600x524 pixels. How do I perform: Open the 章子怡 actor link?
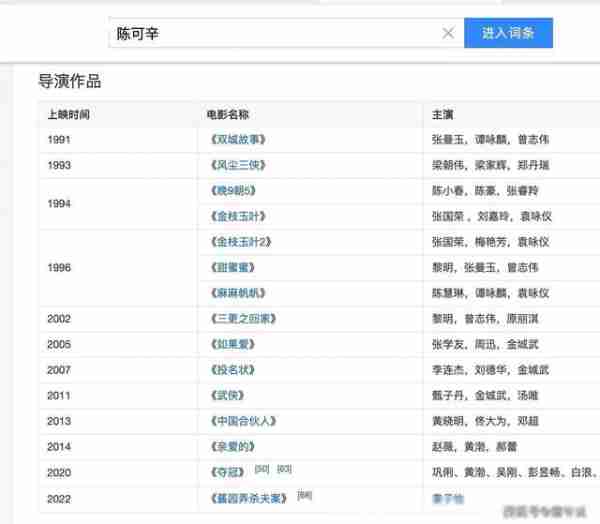click(448, 499)
